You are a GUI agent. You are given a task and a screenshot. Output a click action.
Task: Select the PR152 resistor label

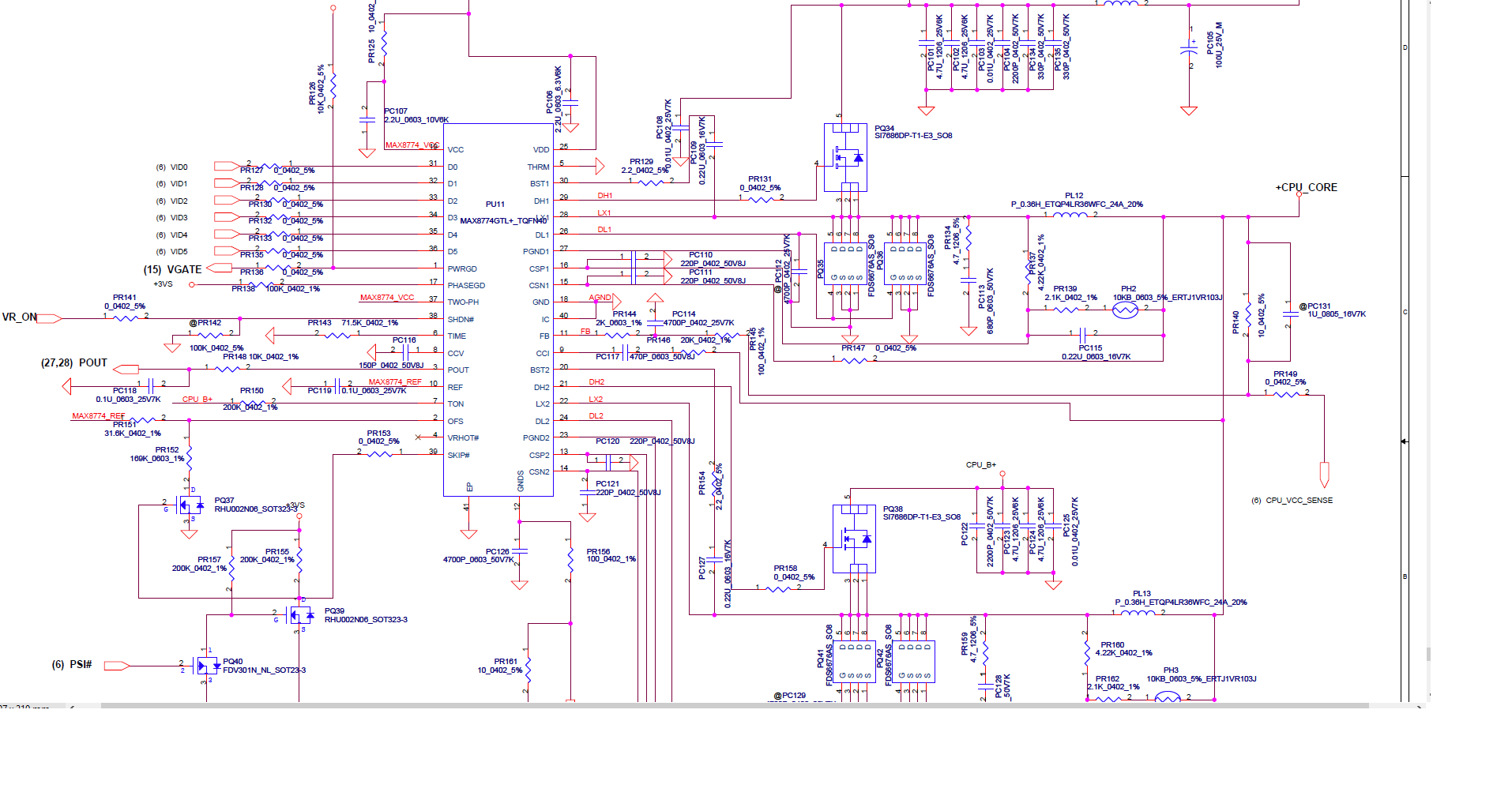[167, 450]
